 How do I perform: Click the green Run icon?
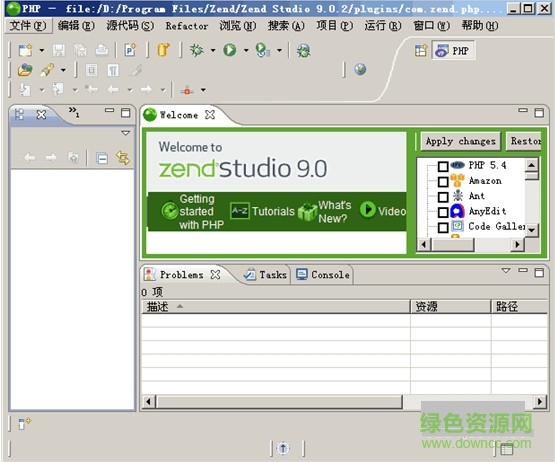pos(230,50)
